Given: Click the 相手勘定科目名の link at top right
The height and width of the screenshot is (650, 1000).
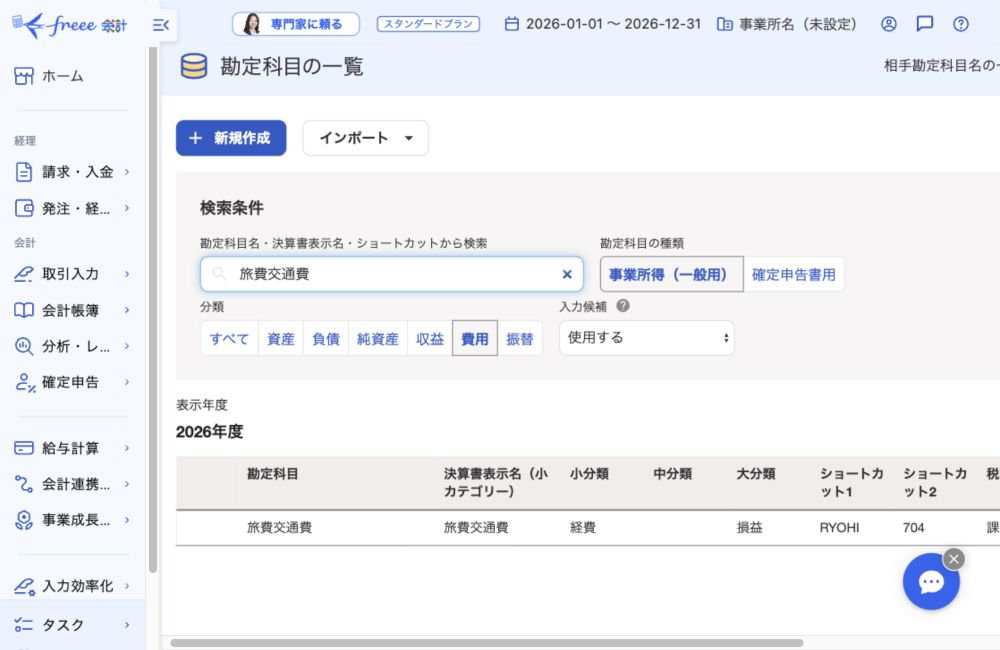Looking at the screenshot, I should pyautogui.click(x=941, y=66).
